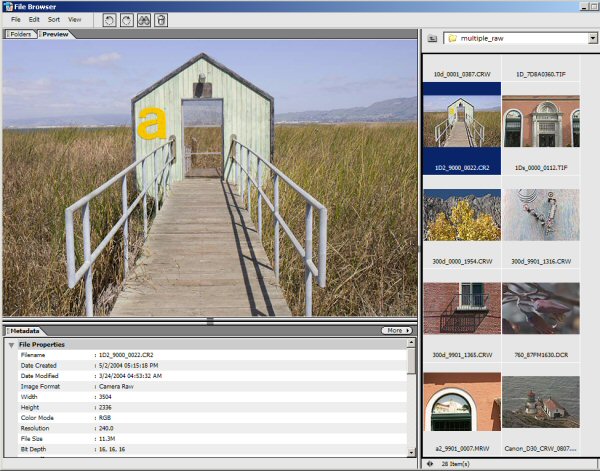
Task: Select the Preview tab
Action: pos(55,34)
